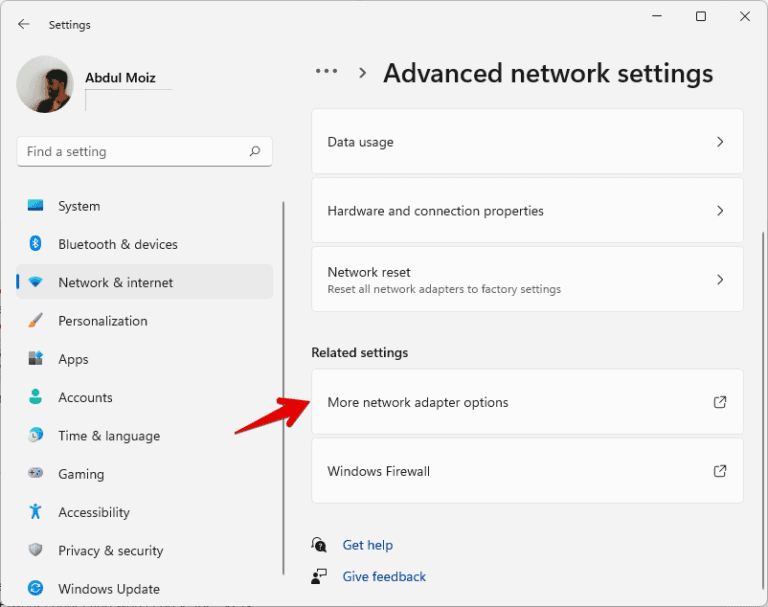Click the search magnifier icon
The width and height of the screenshot is (768, 607).
pos(255,152)
